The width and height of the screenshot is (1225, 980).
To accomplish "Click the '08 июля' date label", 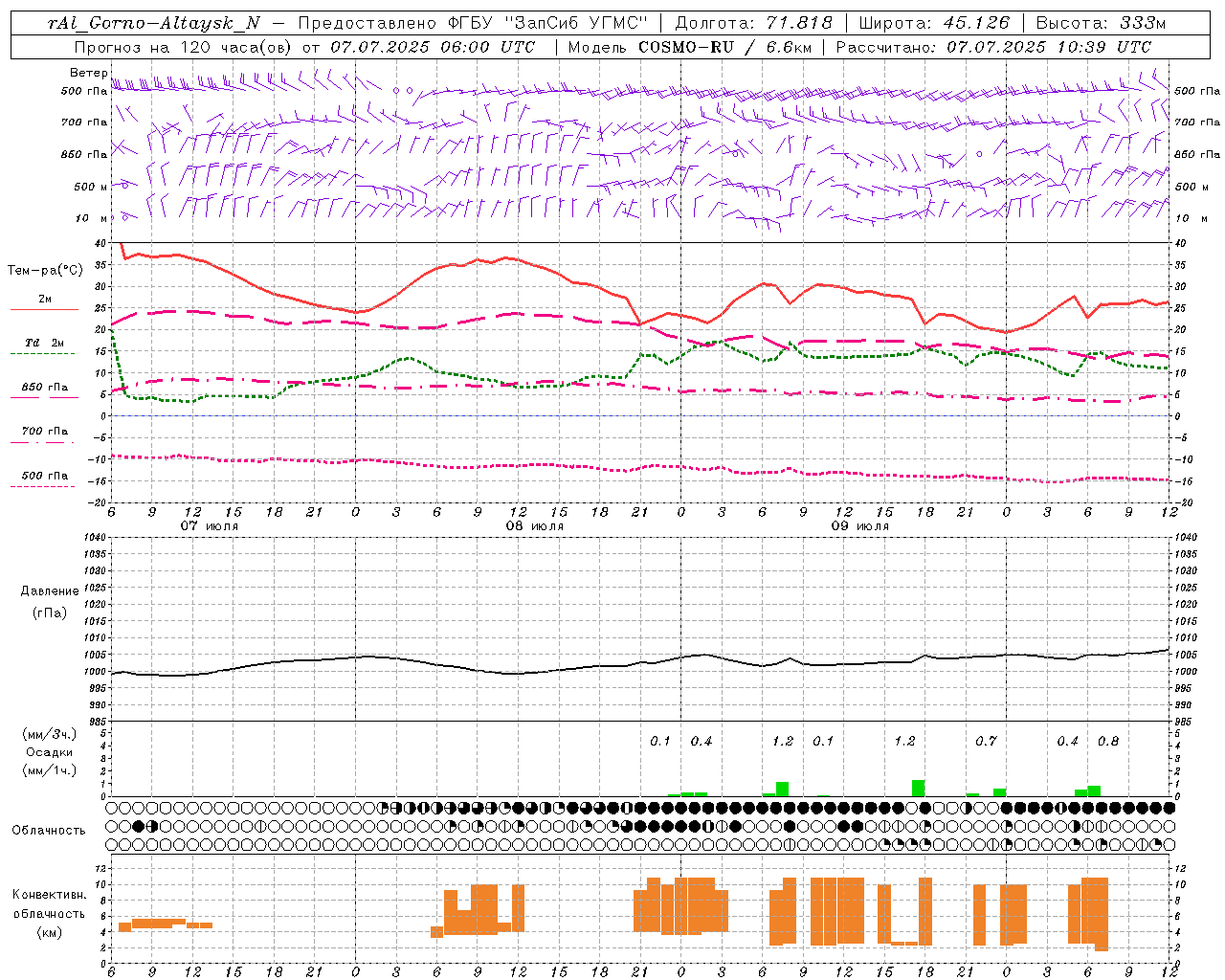I will point(535,526).
